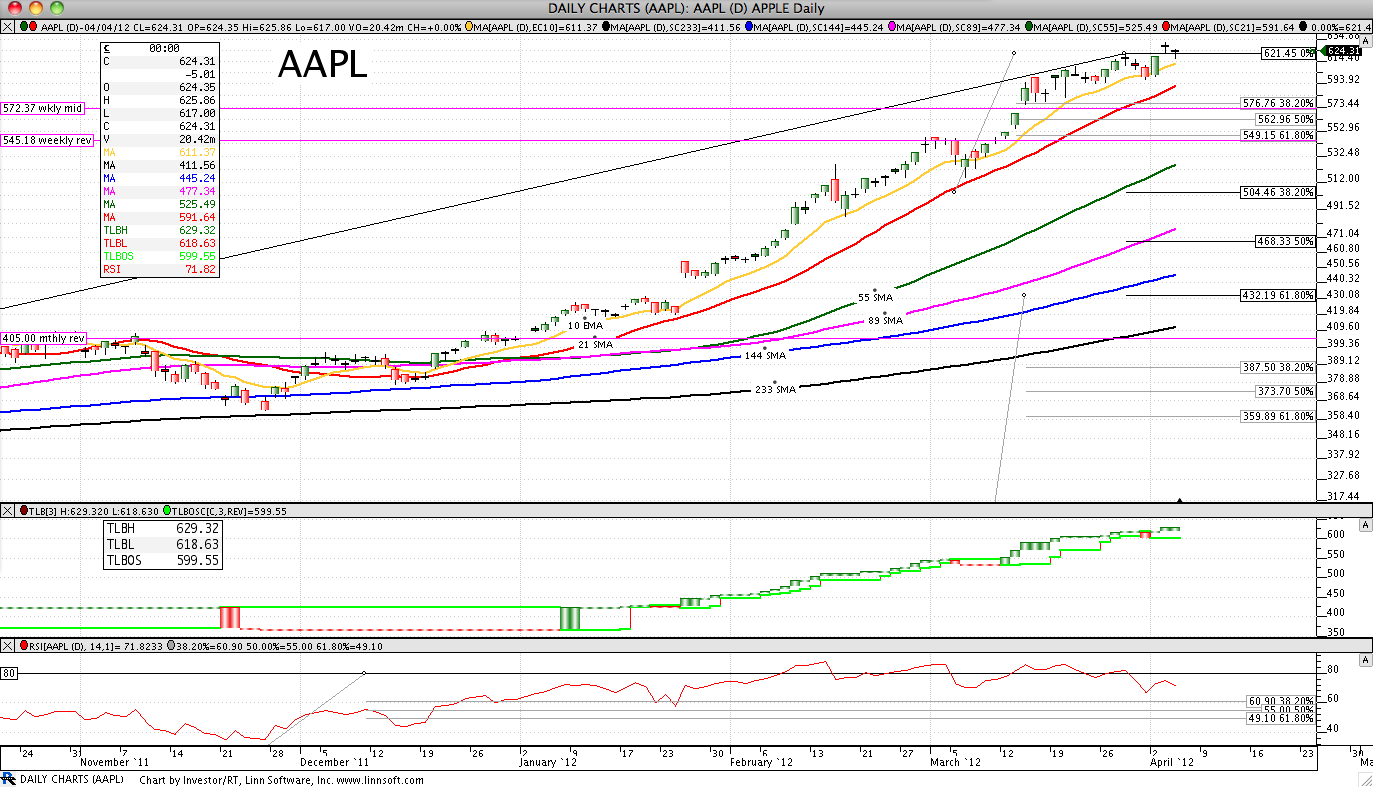Select the black SC233 moving average marker
The image size is (1373, 787).
pyautogui.click(x=607, y=24)
